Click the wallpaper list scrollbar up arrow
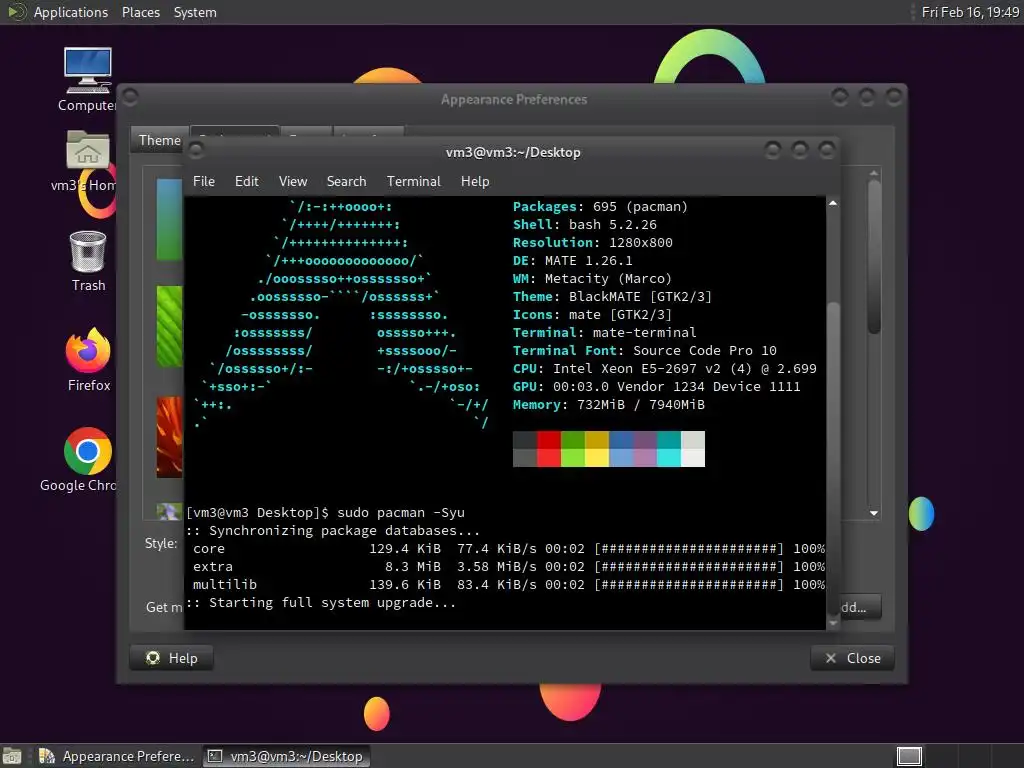This screenshot has height=768, width=1024. [x=874, y=173]
